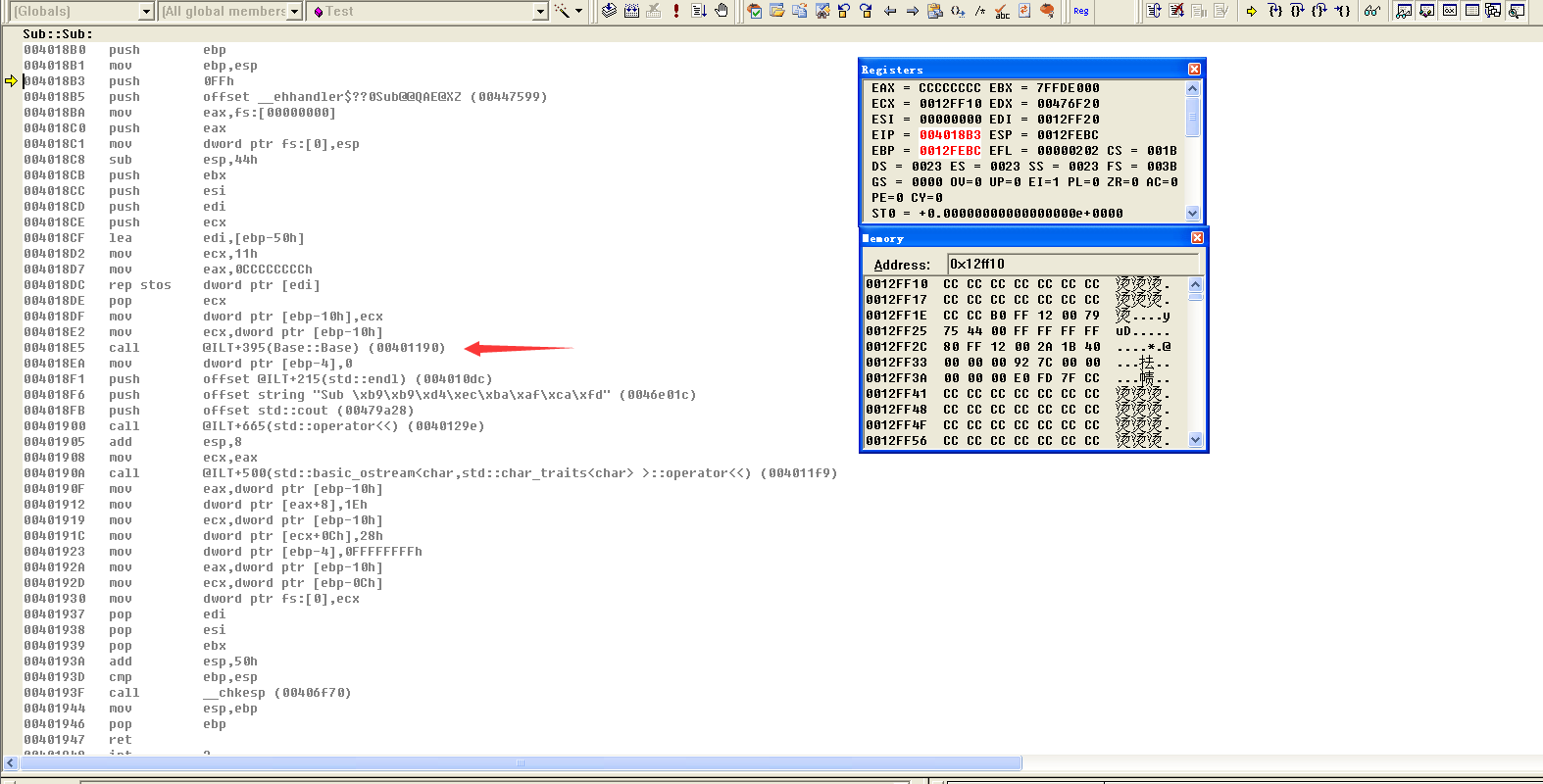The image size is (1543, 784).
Task: Click the Go toolbar icon
Action: (699, 11)
